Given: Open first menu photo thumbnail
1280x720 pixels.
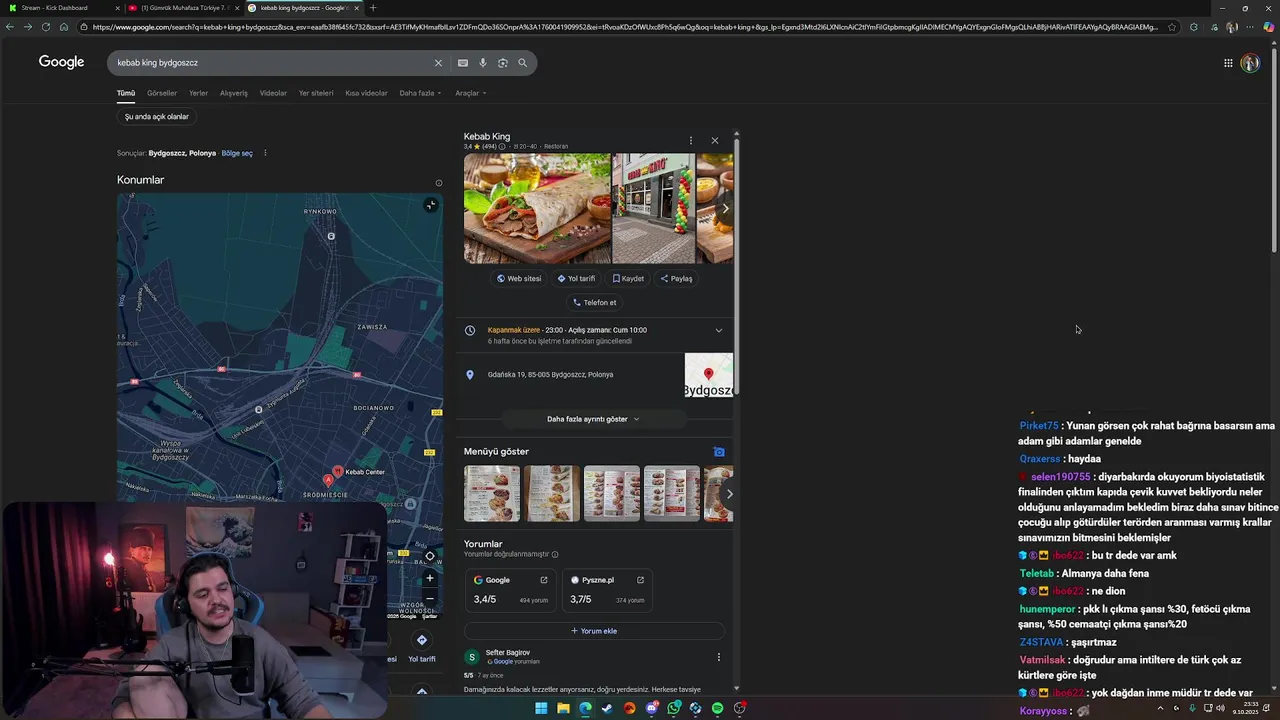Looking at the screenshot, I should 492,493.
